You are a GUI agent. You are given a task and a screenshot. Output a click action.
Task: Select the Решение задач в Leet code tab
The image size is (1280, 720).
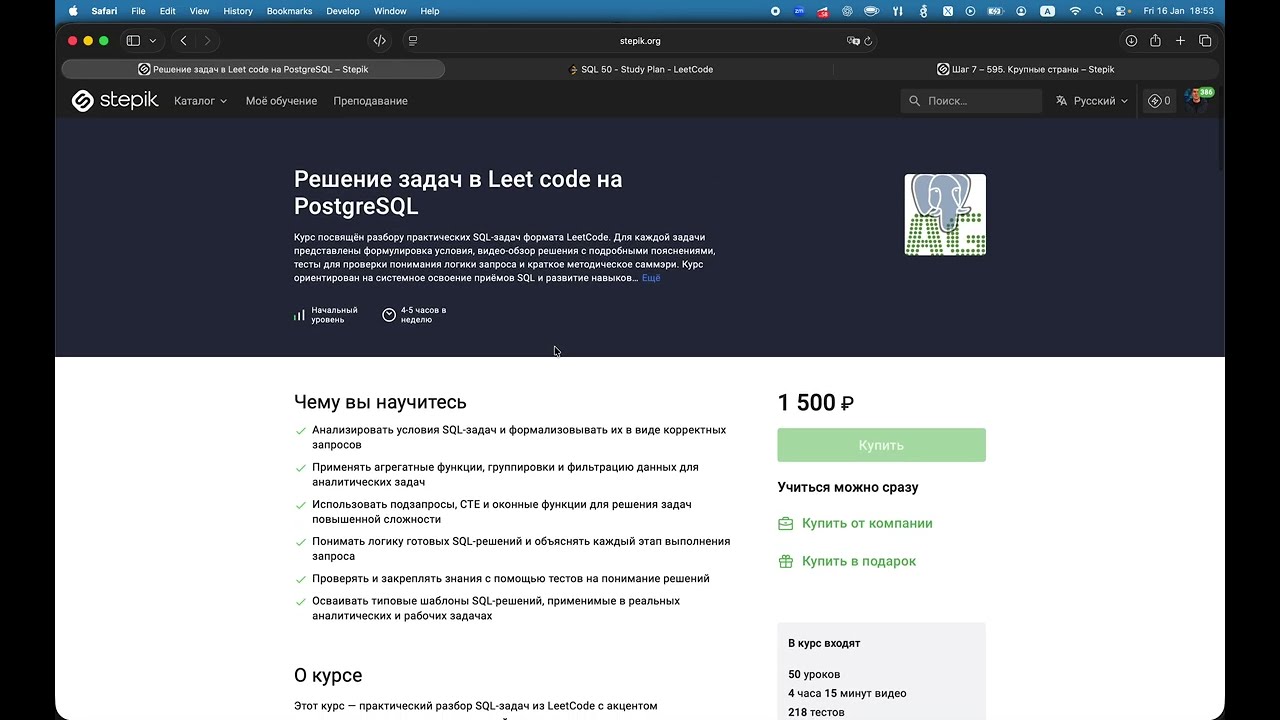(x=253, y=69)
